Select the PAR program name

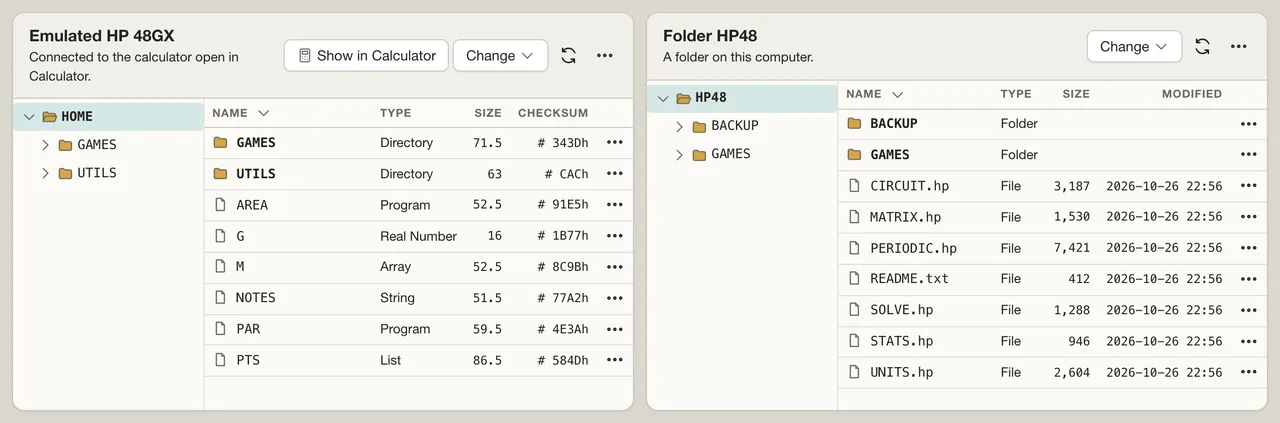(248, 329)
